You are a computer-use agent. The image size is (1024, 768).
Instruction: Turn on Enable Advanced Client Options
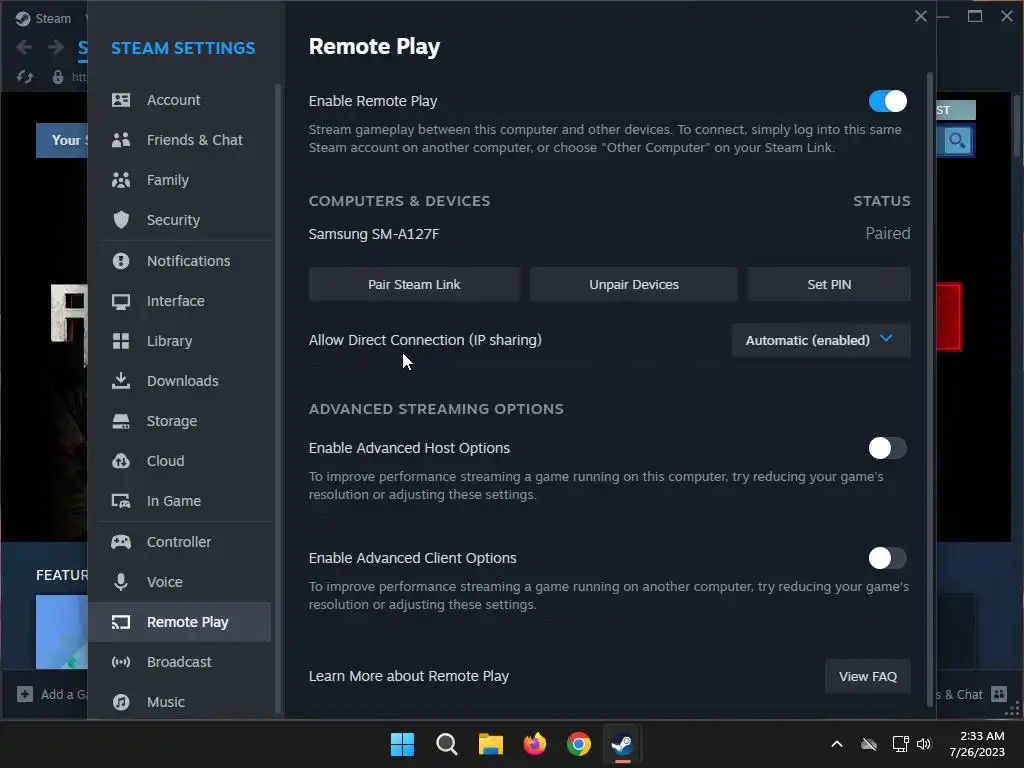coord(888,558)
